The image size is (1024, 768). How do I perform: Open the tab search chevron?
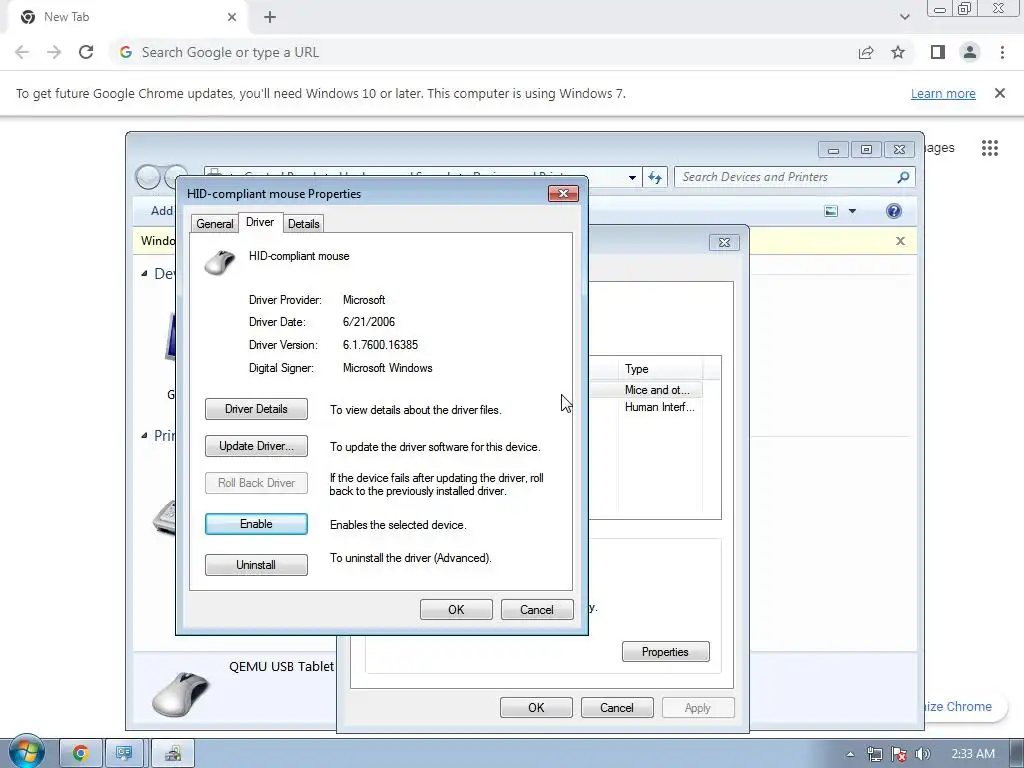point(904,17)
